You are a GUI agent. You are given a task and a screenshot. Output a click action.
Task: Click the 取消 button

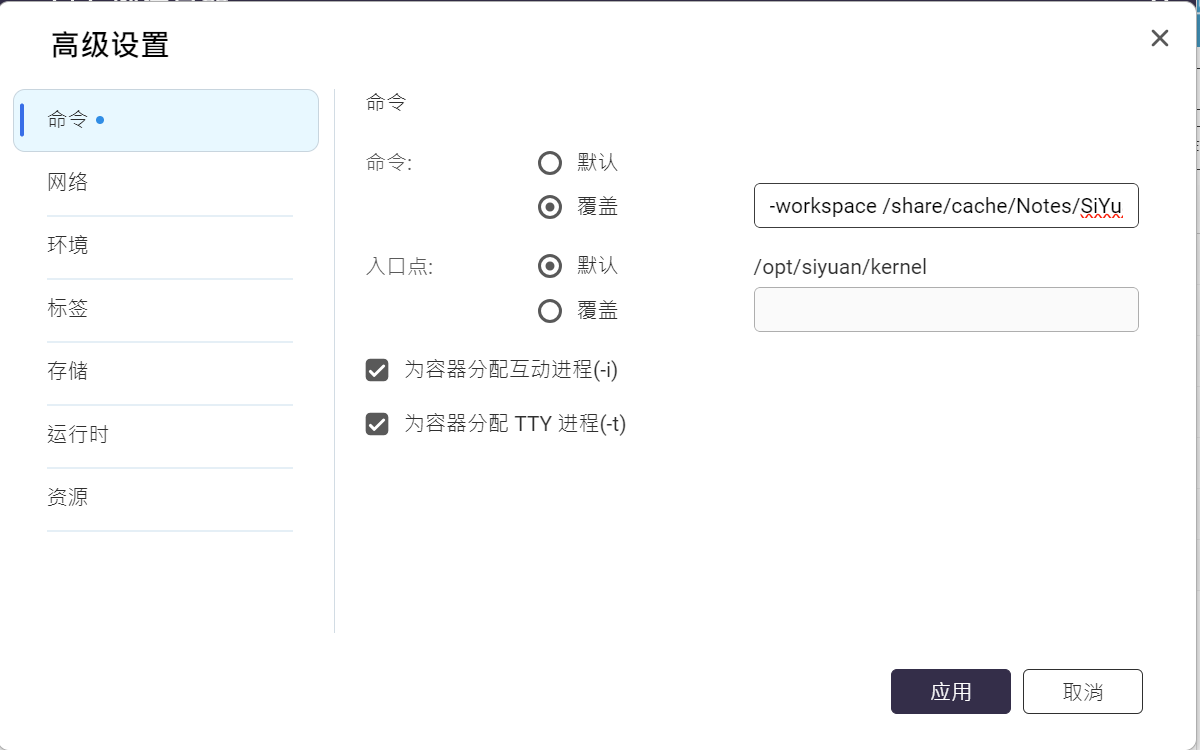pyautogui.click(x=1083, y=692)
